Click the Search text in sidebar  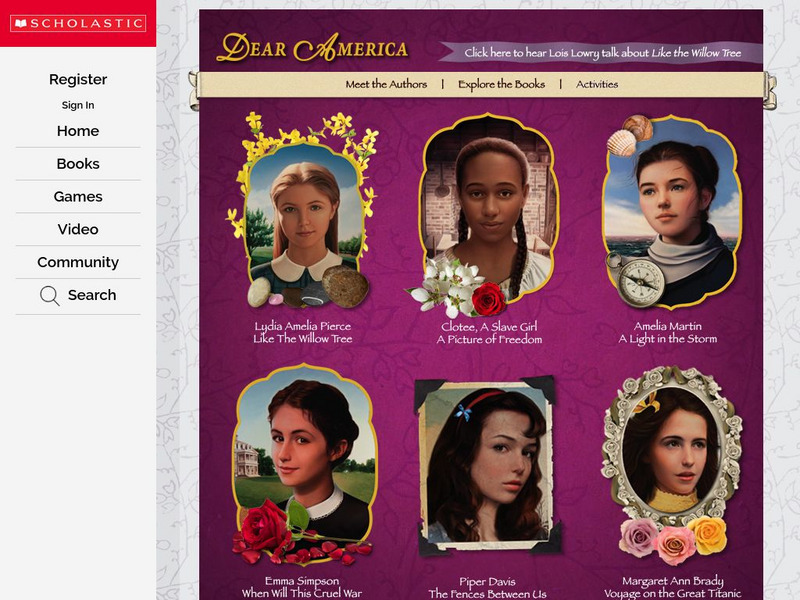[x=92, y=295]
